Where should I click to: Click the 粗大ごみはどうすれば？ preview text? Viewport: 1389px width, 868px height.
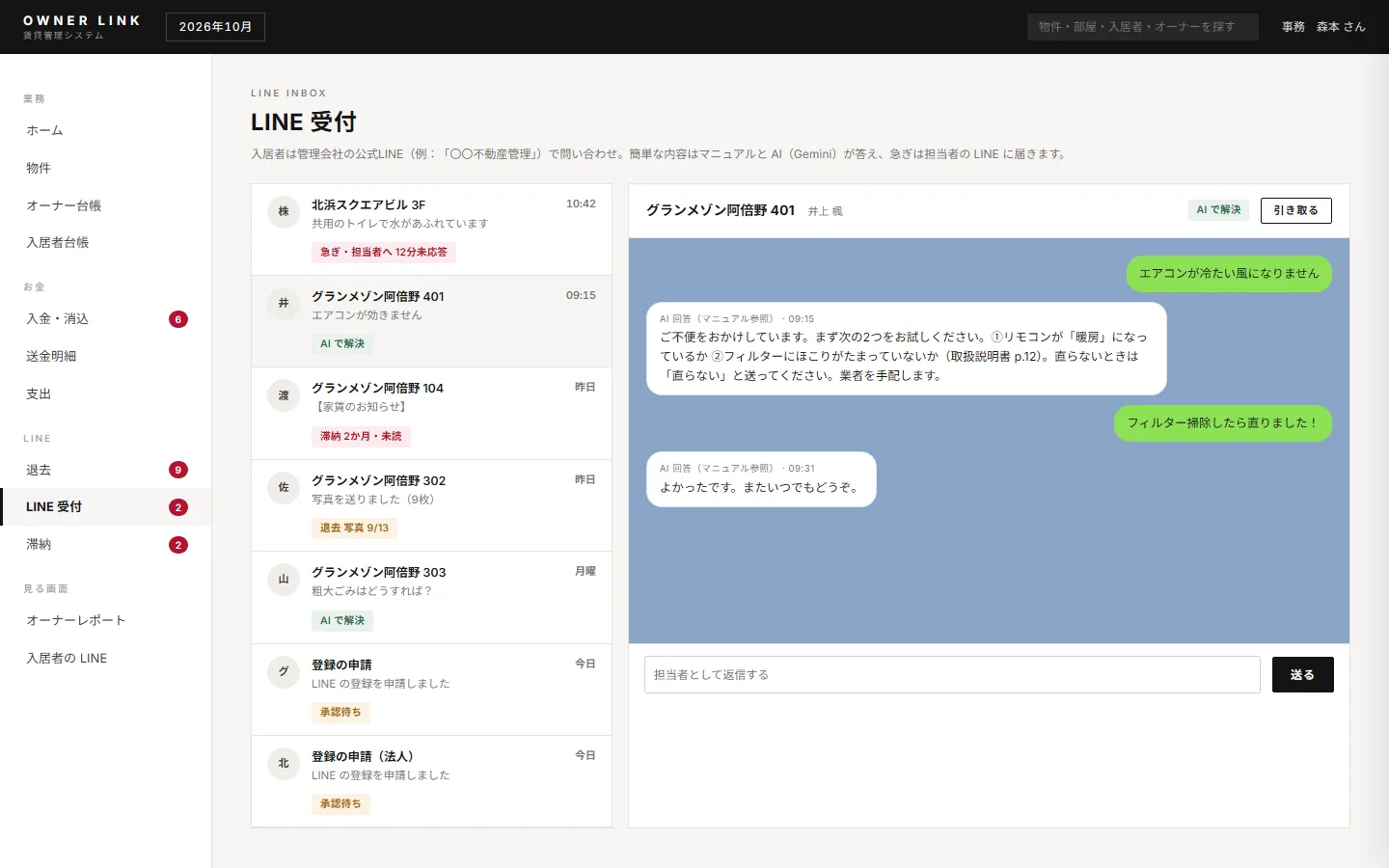pyautogui.click(x=372, y=591)
